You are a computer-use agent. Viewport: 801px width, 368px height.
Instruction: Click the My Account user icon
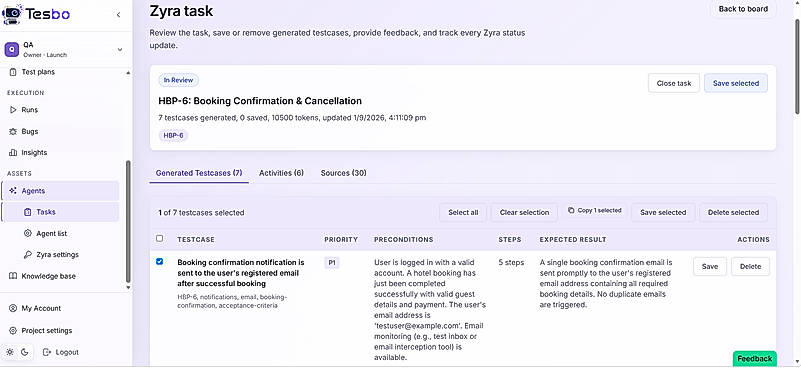13,308
